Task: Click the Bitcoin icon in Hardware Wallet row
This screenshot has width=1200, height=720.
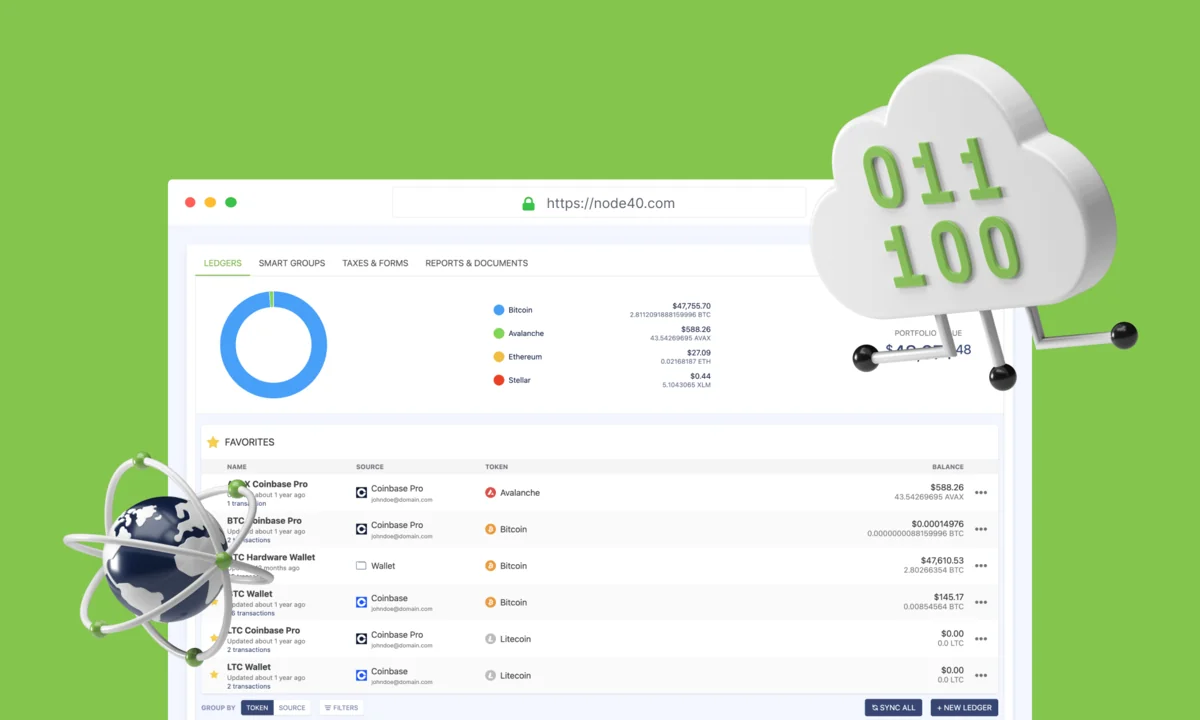Action: 490,566
